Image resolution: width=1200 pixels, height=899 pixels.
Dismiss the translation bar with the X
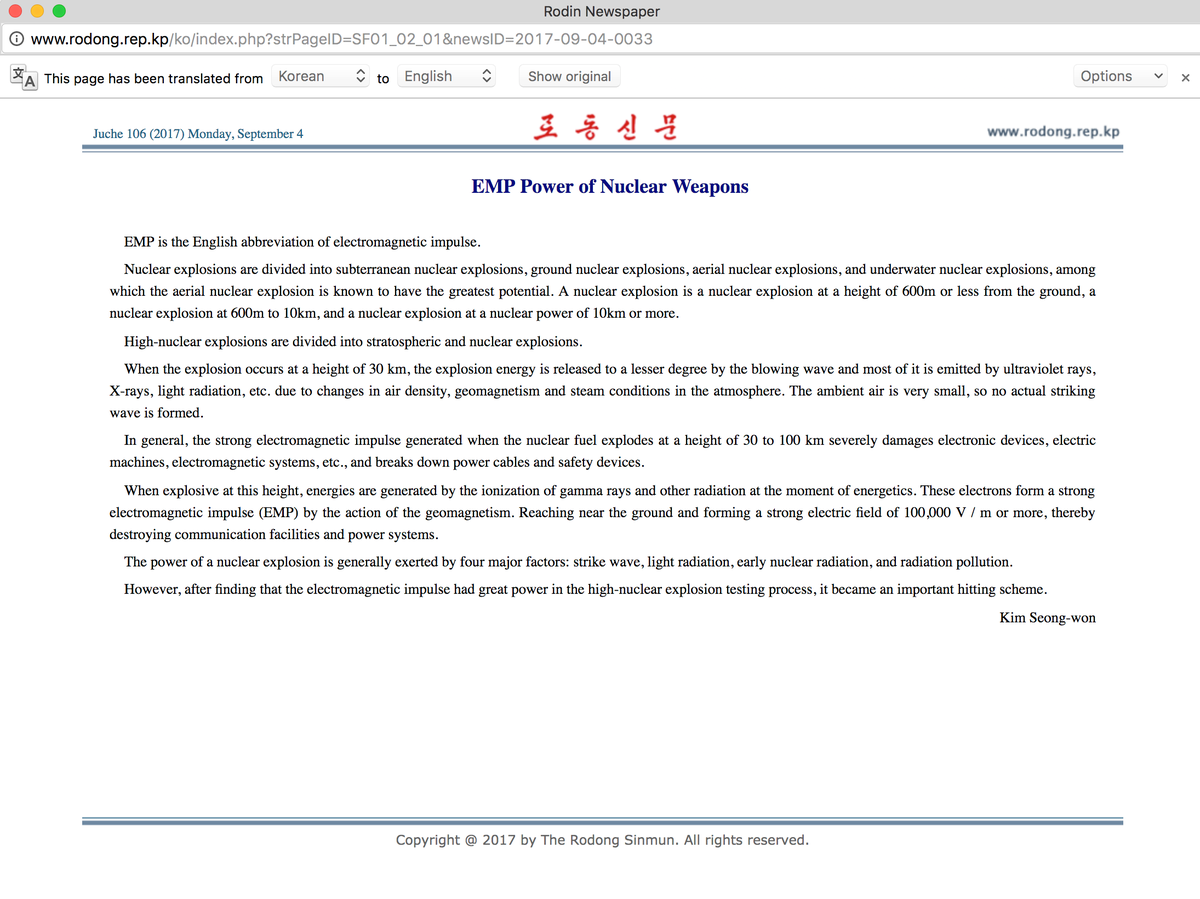1185,78
